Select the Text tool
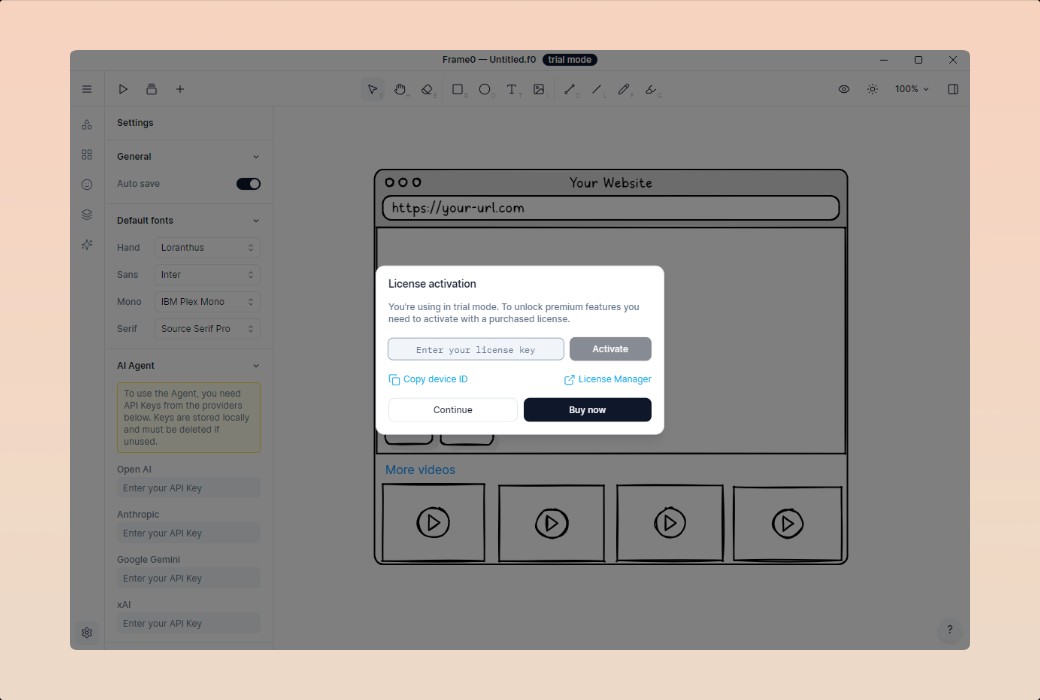The width and height of the screenshot is (1040, 700). tap(512, 89)
